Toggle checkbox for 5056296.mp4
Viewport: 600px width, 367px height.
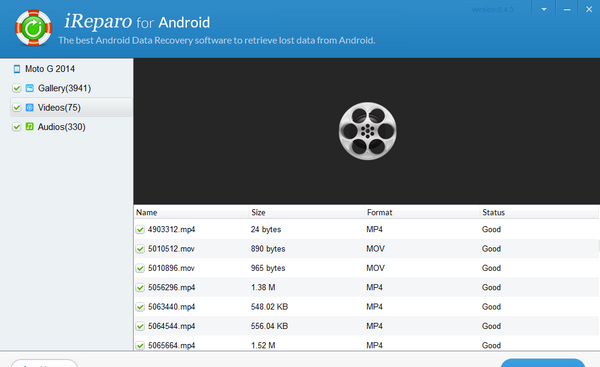click(140, 288)
